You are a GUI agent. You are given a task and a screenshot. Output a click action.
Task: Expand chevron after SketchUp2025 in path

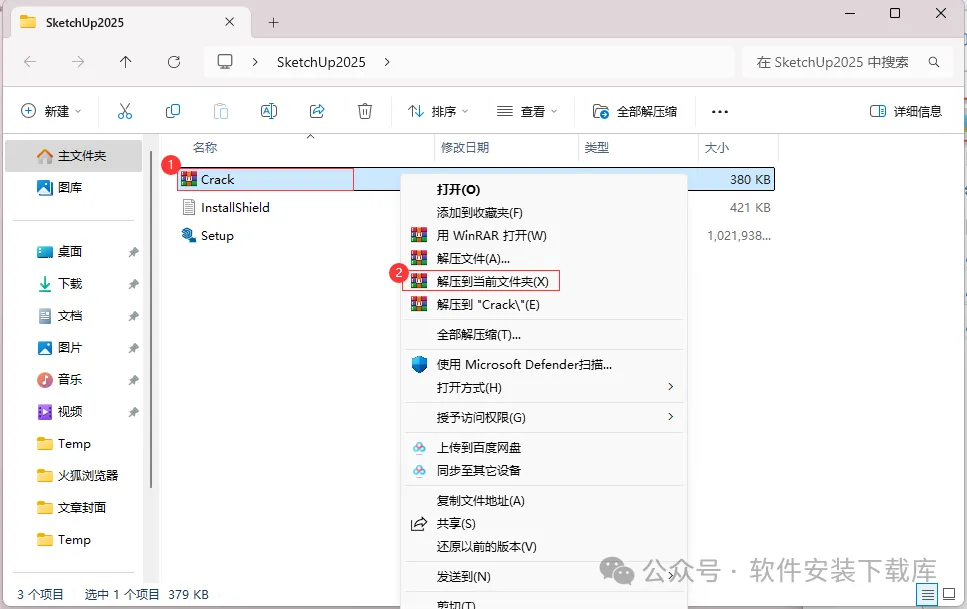point(387,62)
